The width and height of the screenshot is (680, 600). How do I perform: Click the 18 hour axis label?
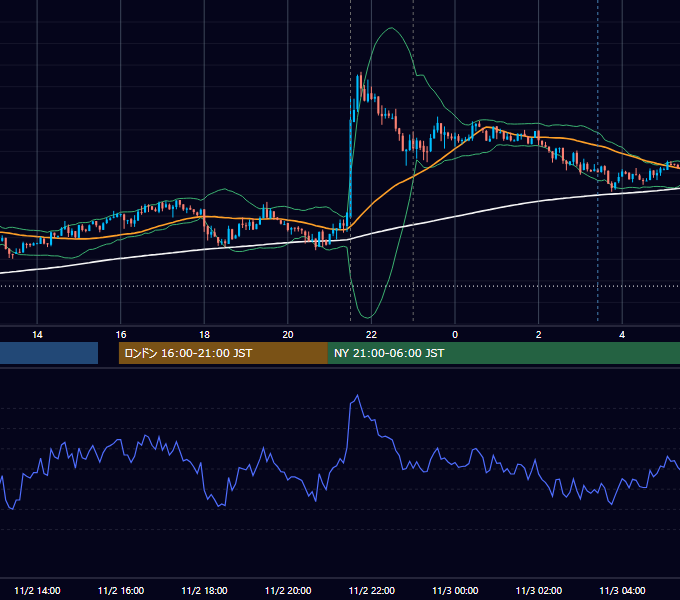click(204, 335)
